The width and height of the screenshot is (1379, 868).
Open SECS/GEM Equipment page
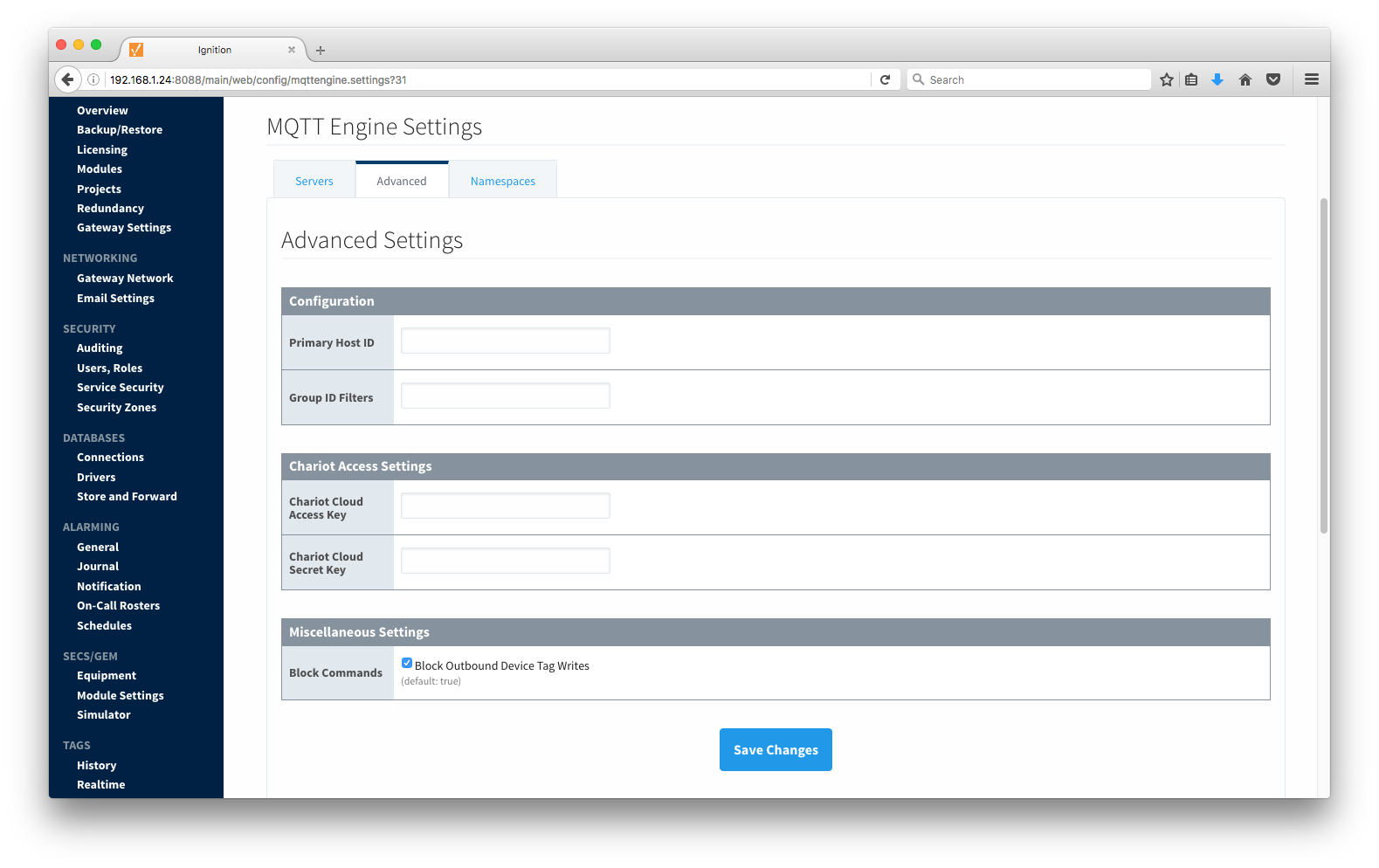[107, 676]
